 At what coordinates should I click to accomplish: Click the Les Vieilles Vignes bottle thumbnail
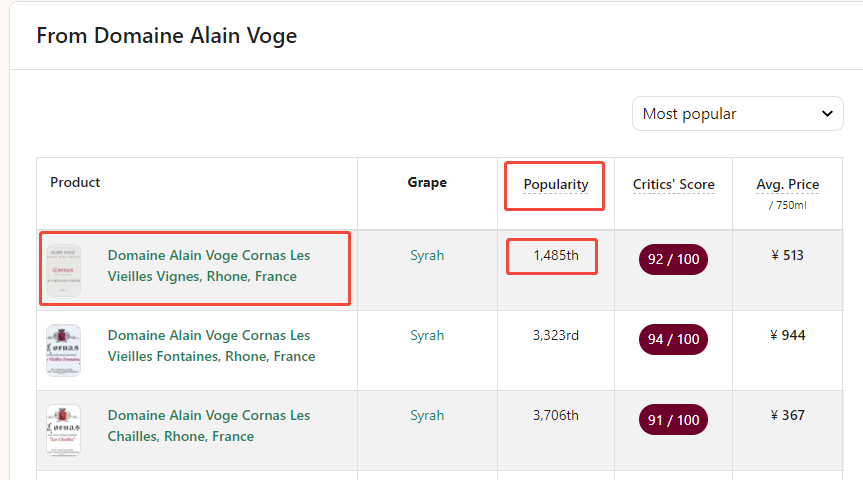tap(63, 270)
